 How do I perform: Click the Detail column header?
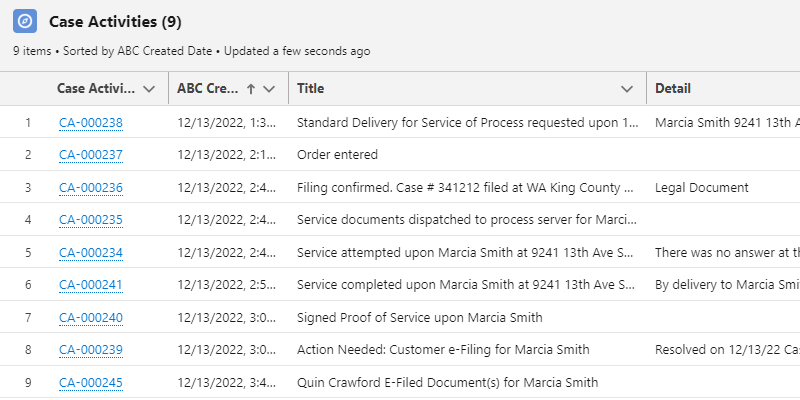click(673, 89)
